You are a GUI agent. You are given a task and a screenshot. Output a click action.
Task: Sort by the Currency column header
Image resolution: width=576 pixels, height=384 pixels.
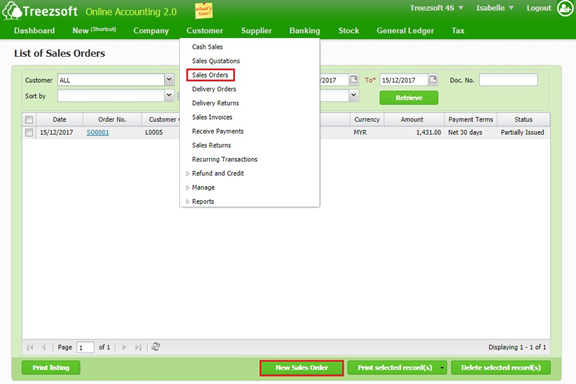click(367, 120)
